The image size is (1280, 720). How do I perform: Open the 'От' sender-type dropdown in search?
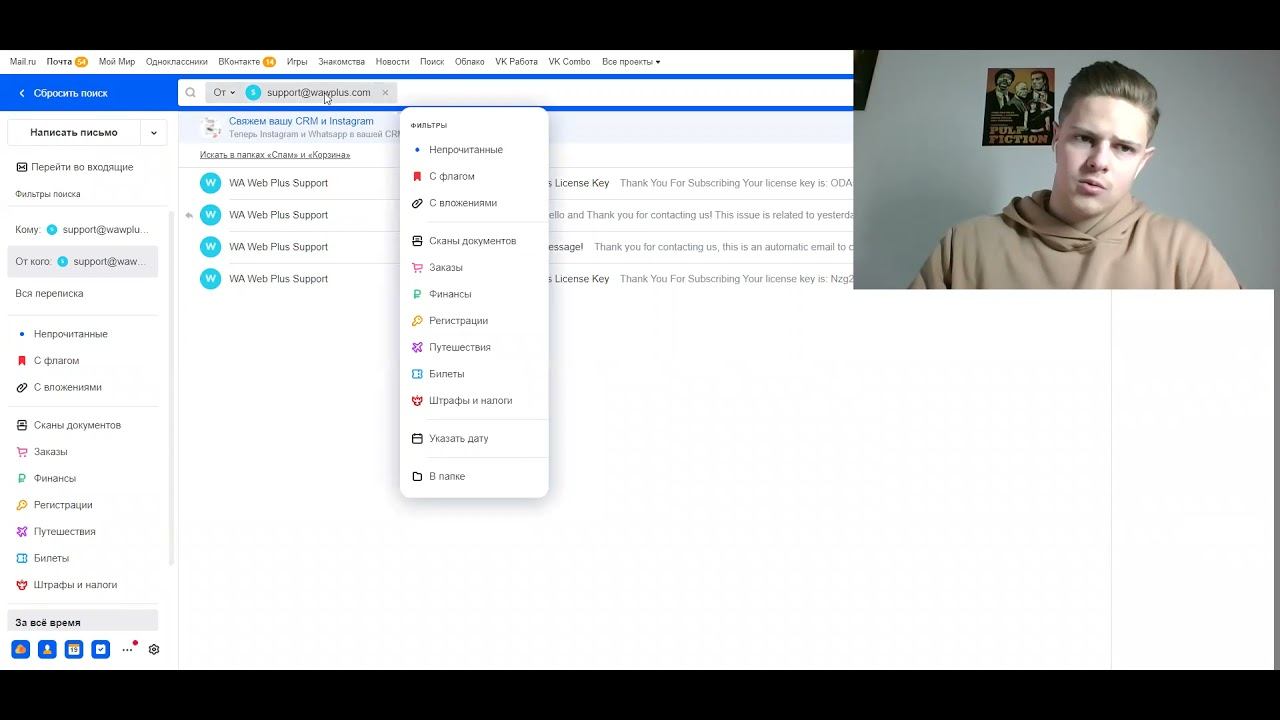click(x=224, y=93)
